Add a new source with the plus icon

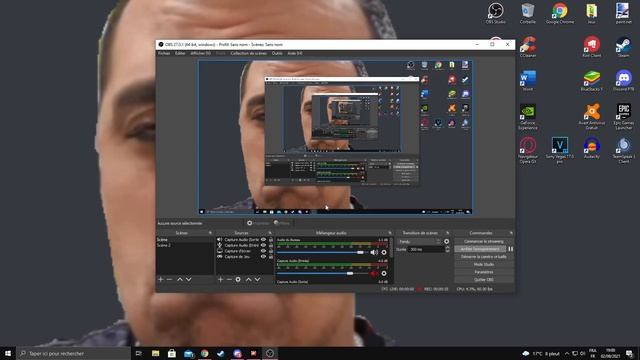(220, 280)
